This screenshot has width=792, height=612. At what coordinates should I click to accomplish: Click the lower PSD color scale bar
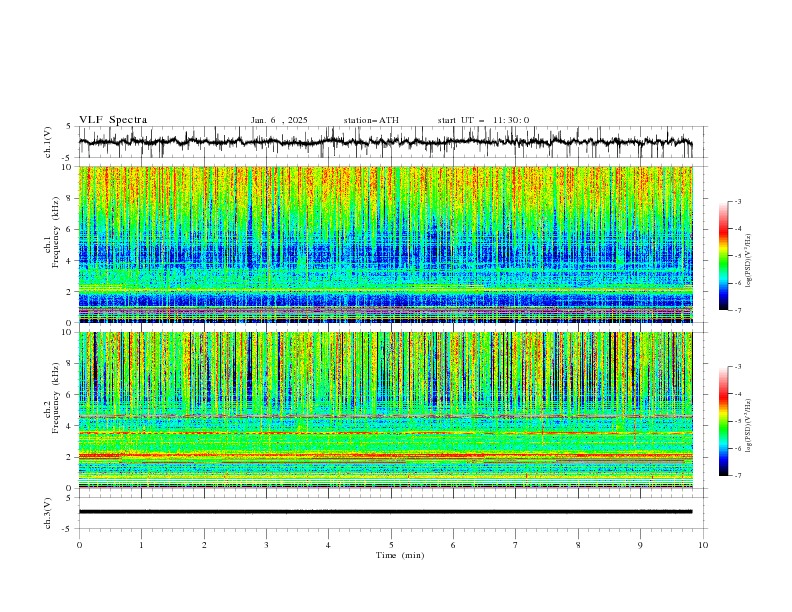(723, 421)
